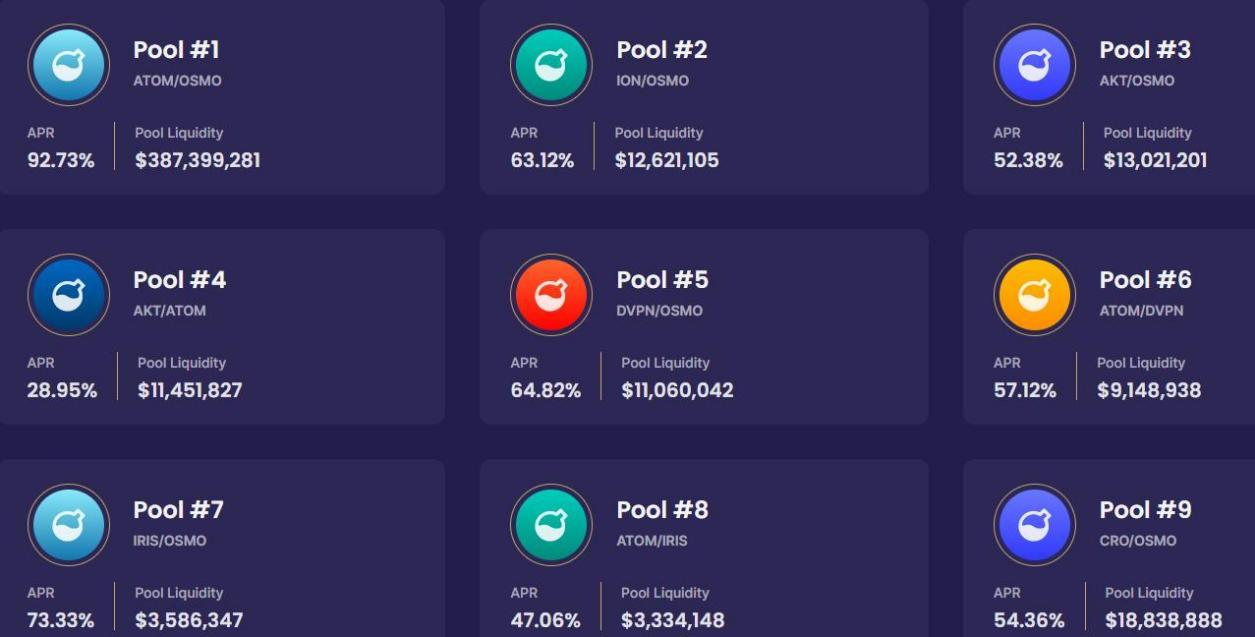The width and height of the screenshot is (1255, 637).
Task: Click the teal Pool #8 flask icon
Action: pos(551,525)
